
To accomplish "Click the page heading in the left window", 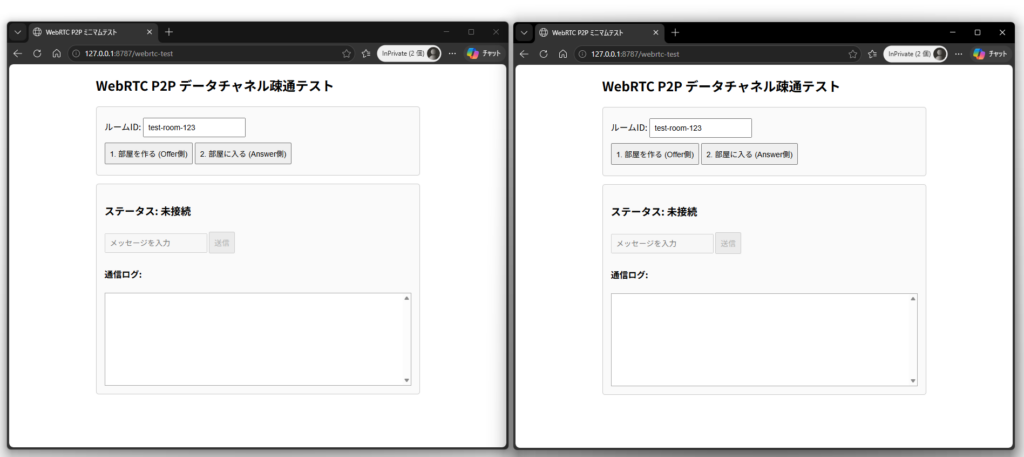I will (x=214, y=86).
